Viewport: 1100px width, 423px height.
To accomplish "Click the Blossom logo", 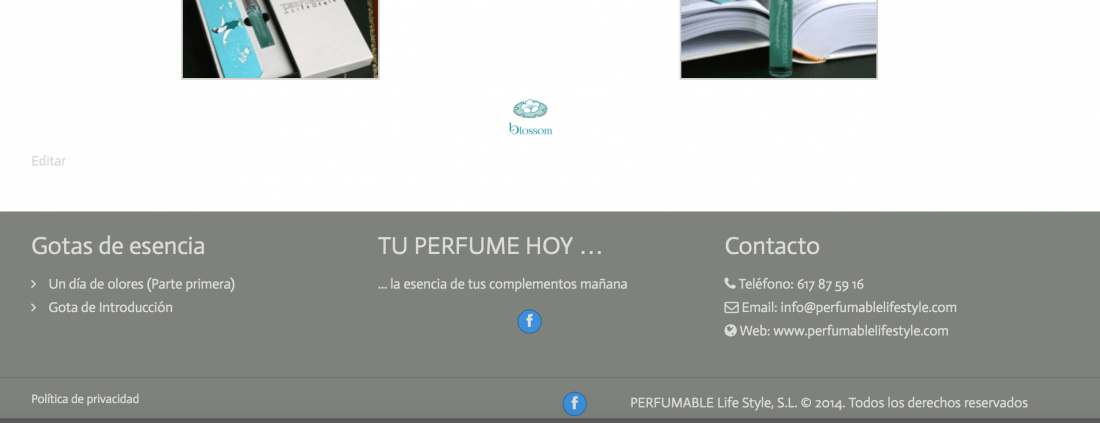I will click(530, 117).
